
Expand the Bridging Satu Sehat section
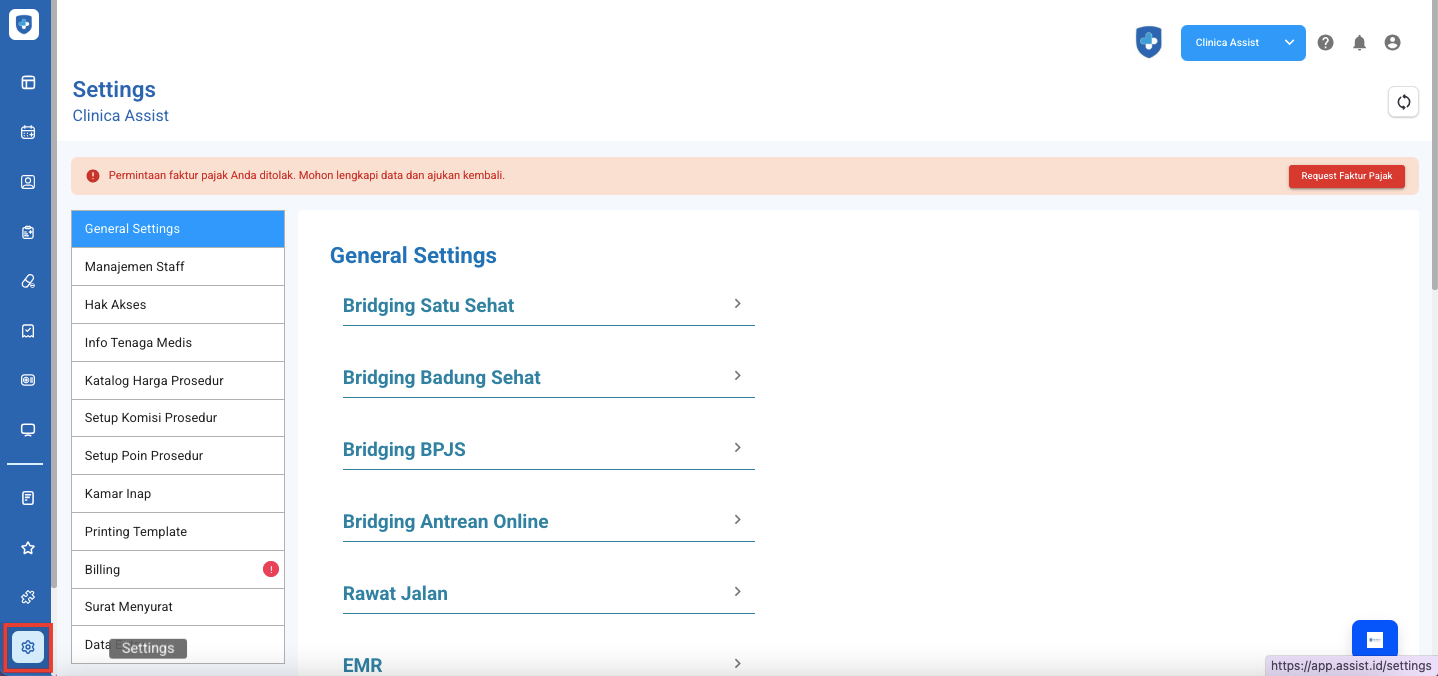tap(547, 305)
